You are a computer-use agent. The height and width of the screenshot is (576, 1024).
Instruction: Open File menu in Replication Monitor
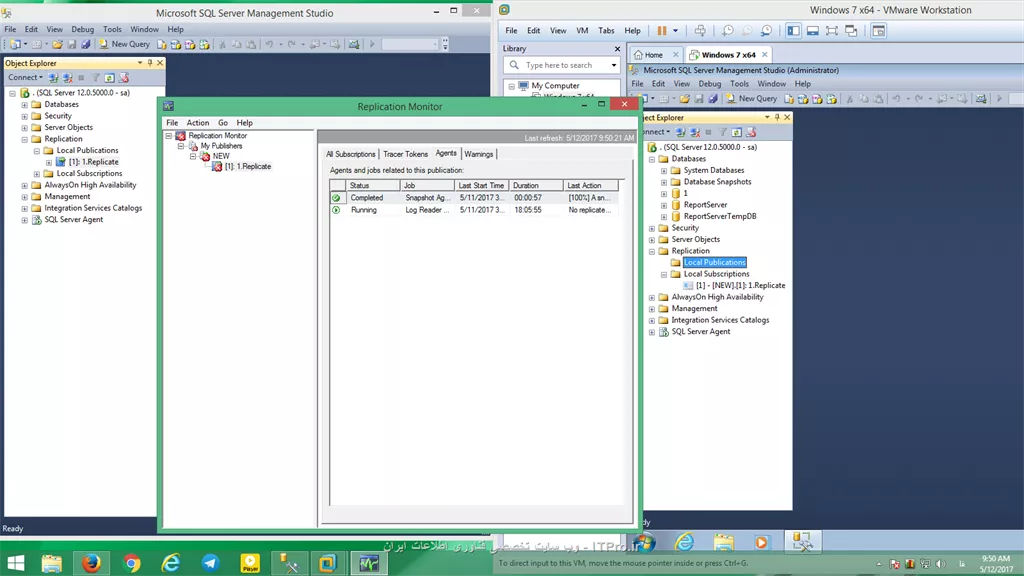tap(172, 123)
